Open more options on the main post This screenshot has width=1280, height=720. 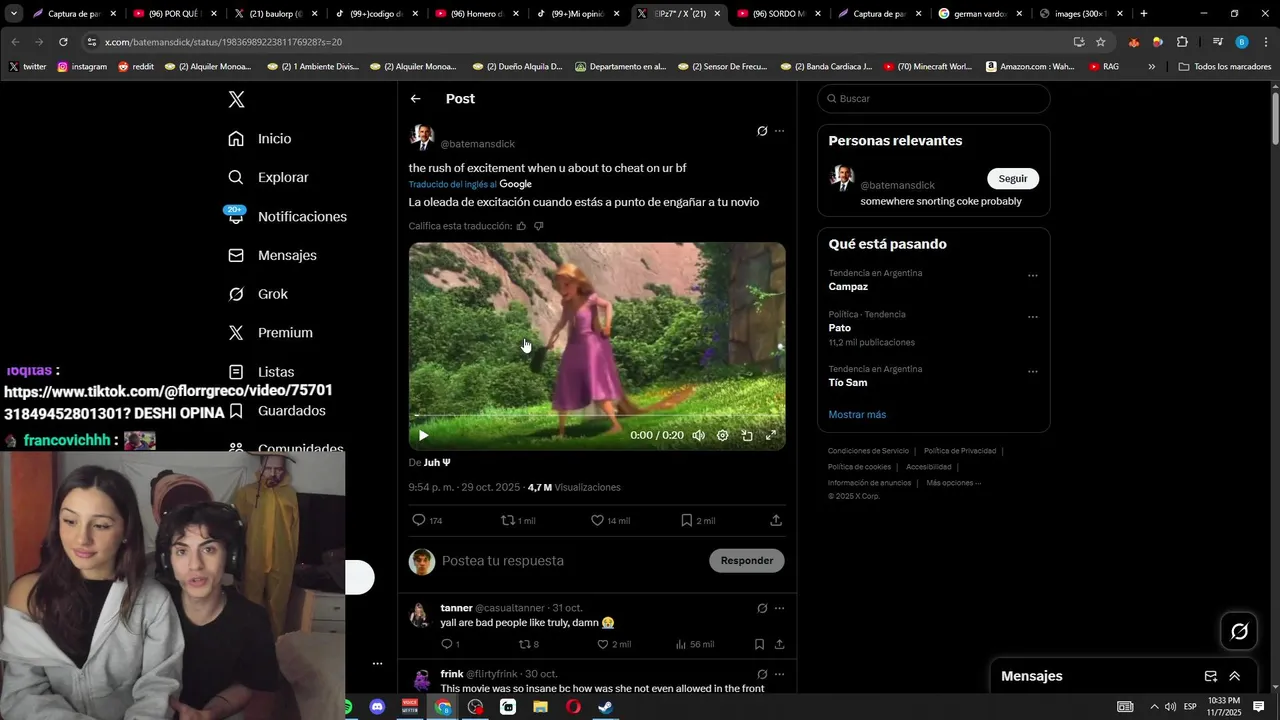(x=779, y=131)
